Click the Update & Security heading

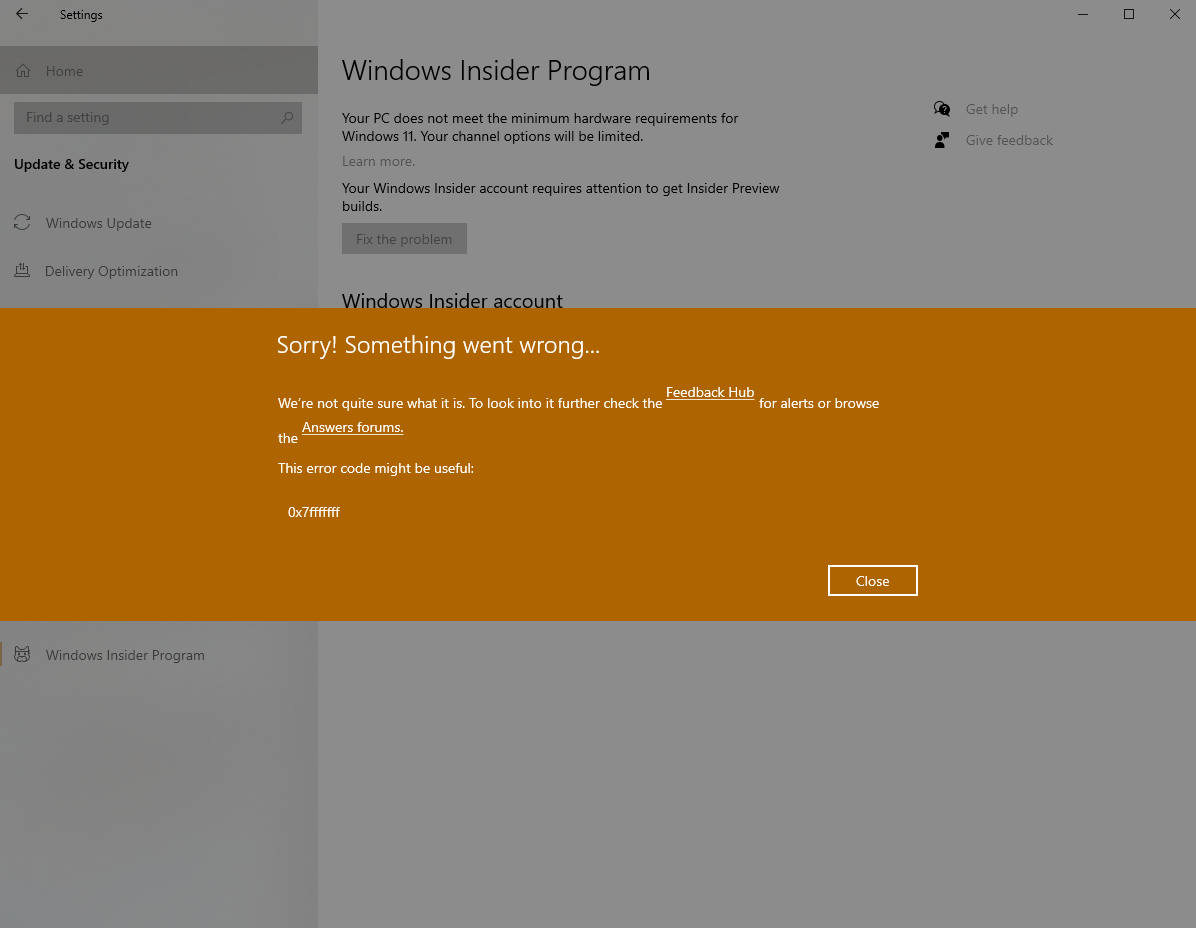point(72,165)
